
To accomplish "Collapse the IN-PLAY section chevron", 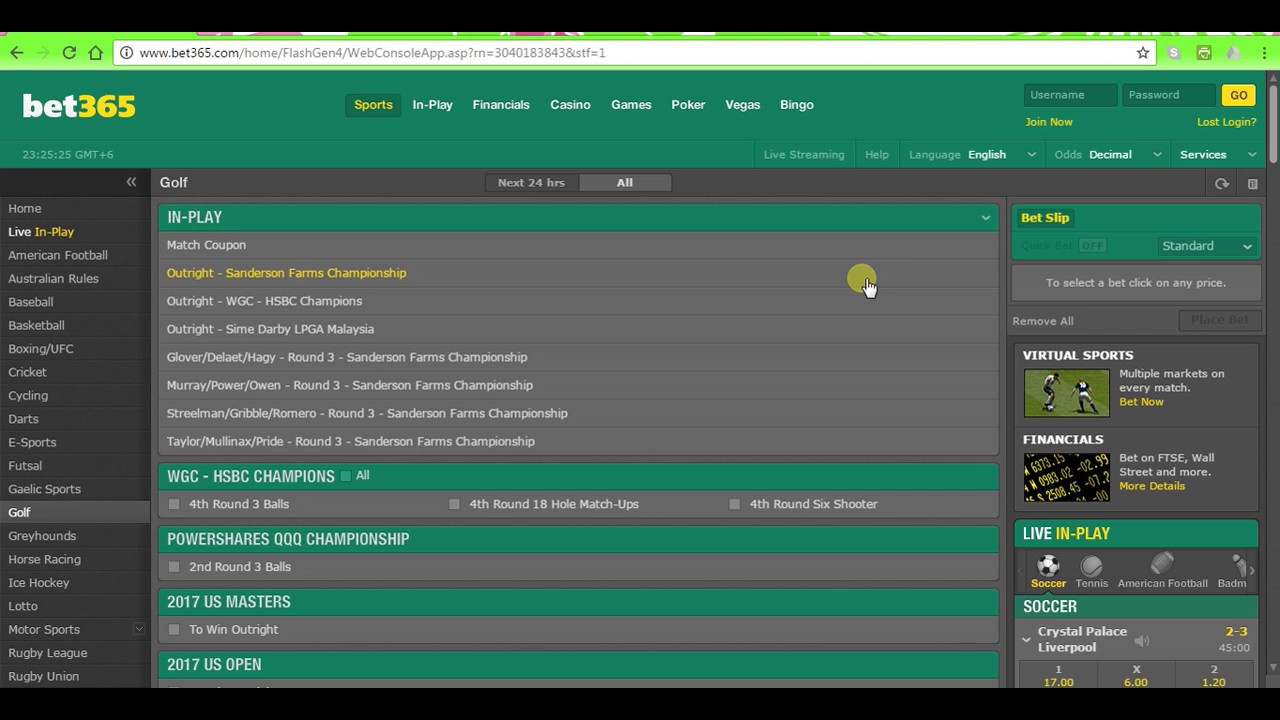I will pos(985,218).
